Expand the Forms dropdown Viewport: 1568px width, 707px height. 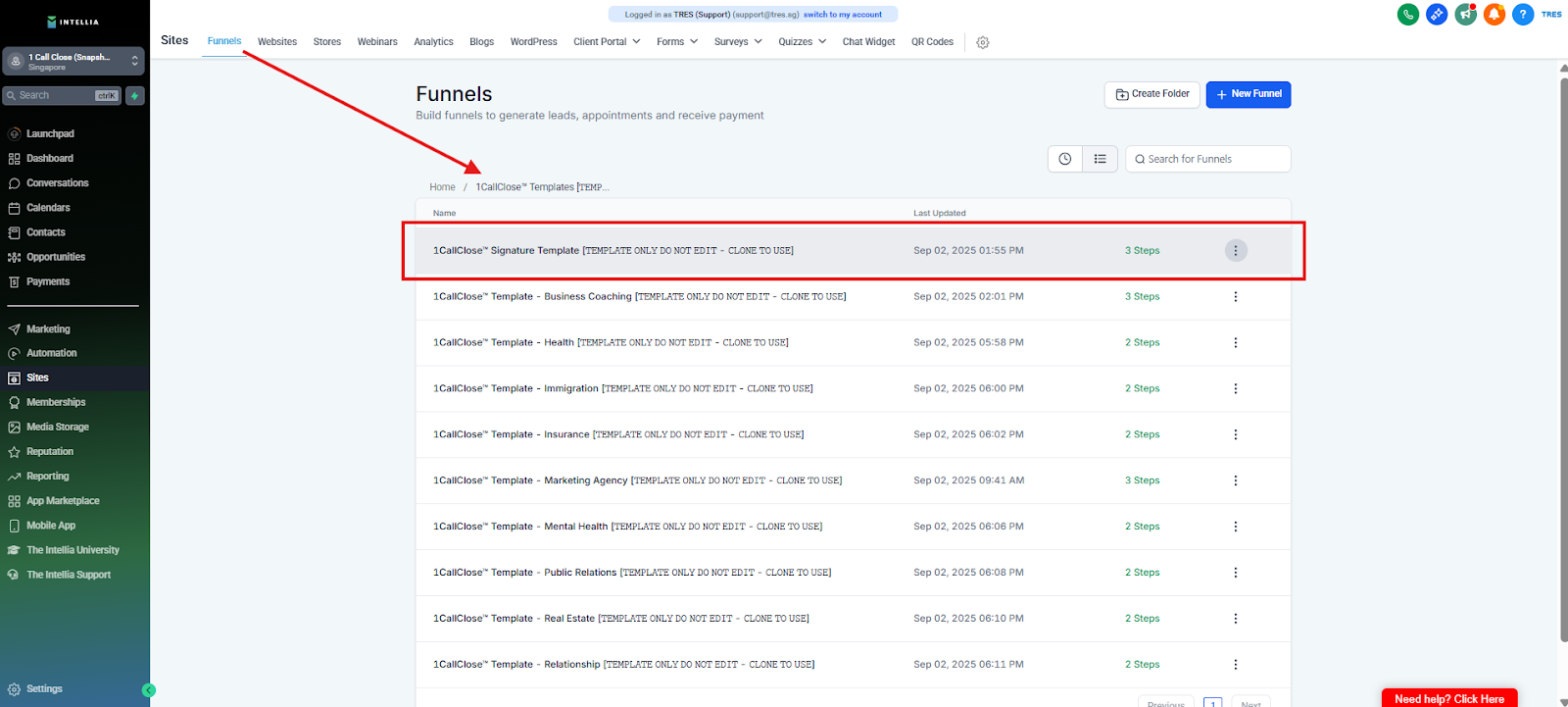click(x=677, y=42)
